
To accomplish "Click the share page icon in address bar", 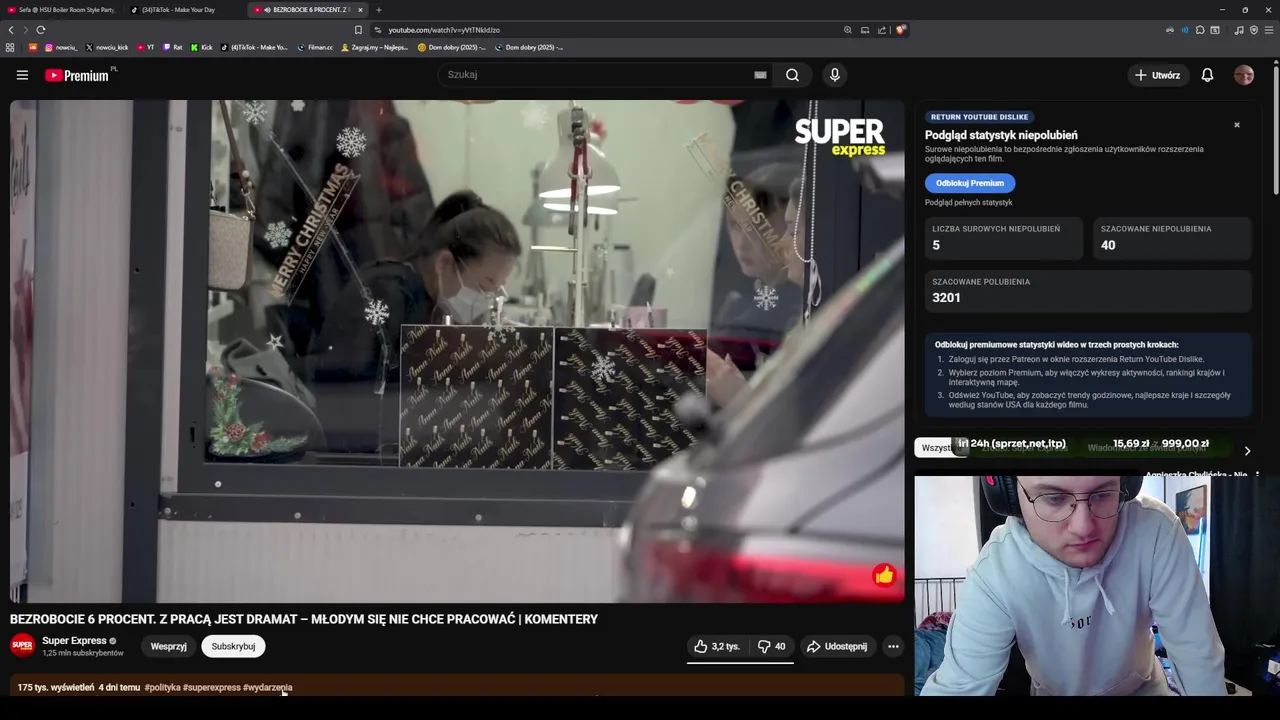I will (882, 30).
